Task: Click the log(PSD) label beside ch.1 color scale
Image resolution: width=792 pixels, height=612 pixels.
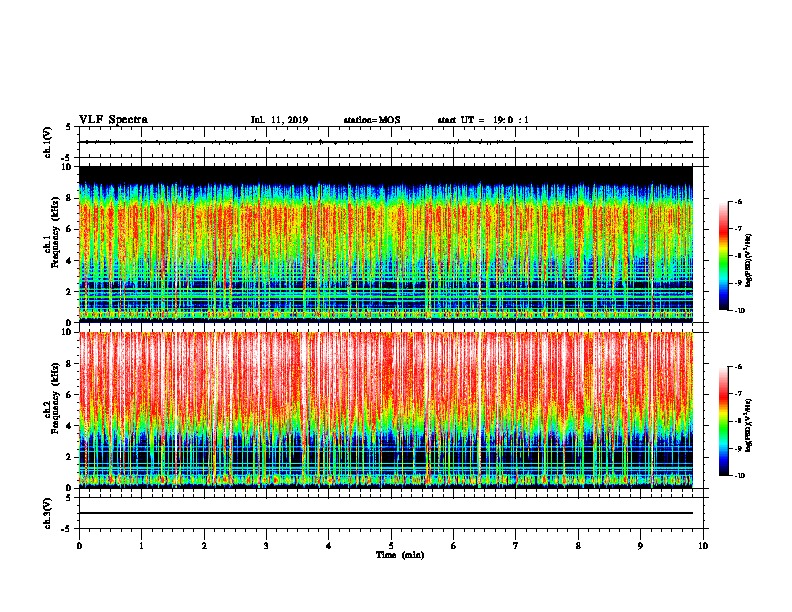Action: (749, 260)
